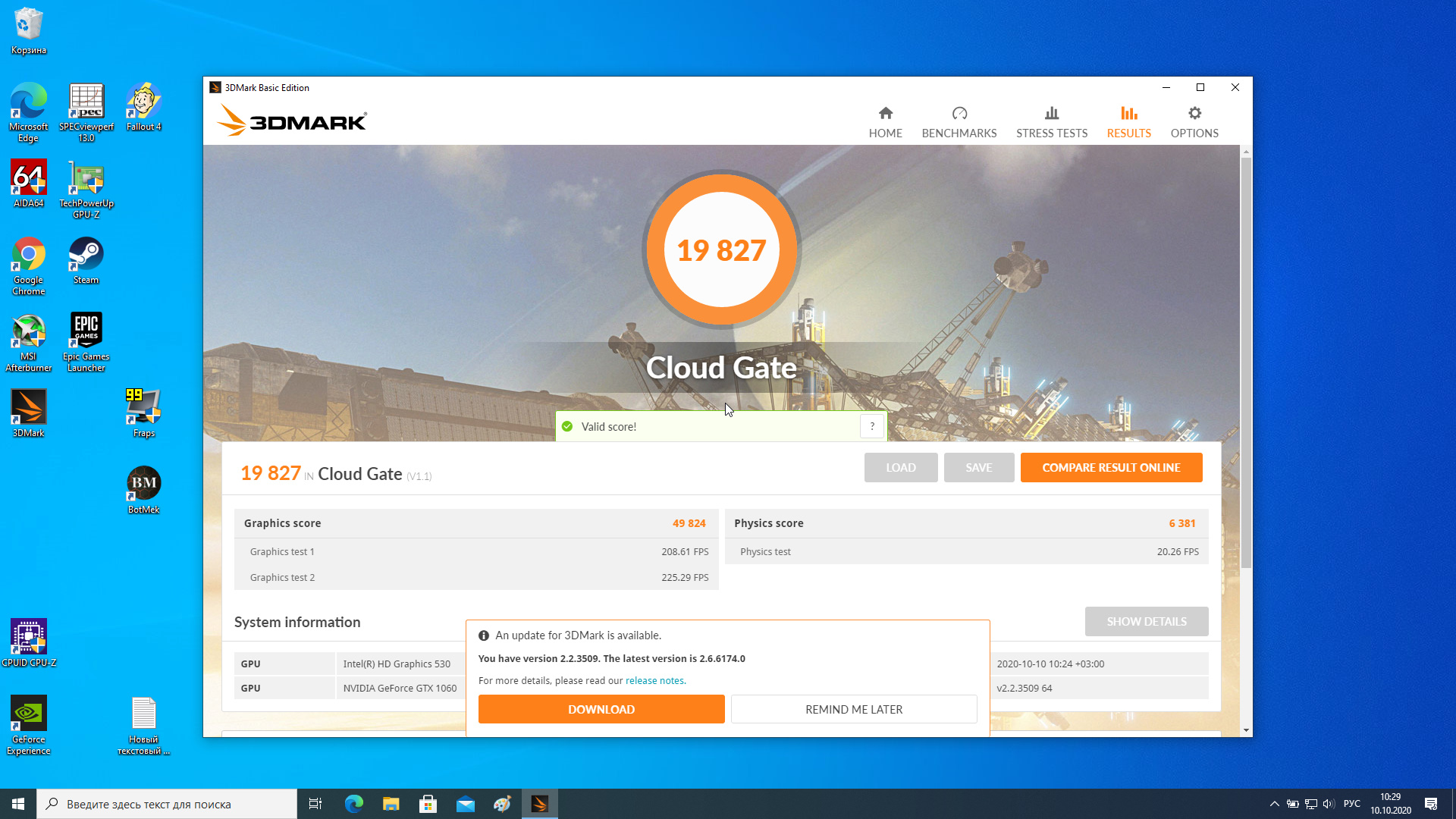This screenshot has height=819, width=1456.
Task: Open the STRESS TESTS tab
Action: click(x=1052, y=122)
